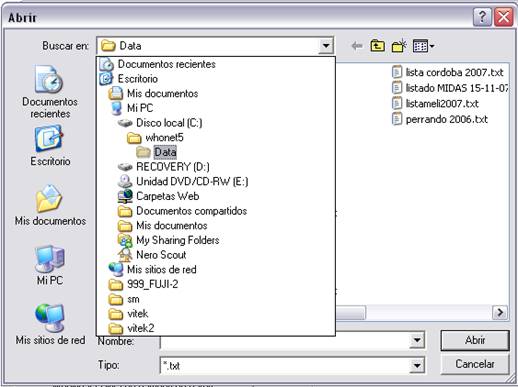Screen dimensions: 518x387
Task: Click the Help question mark button
Action: (482, 16)
